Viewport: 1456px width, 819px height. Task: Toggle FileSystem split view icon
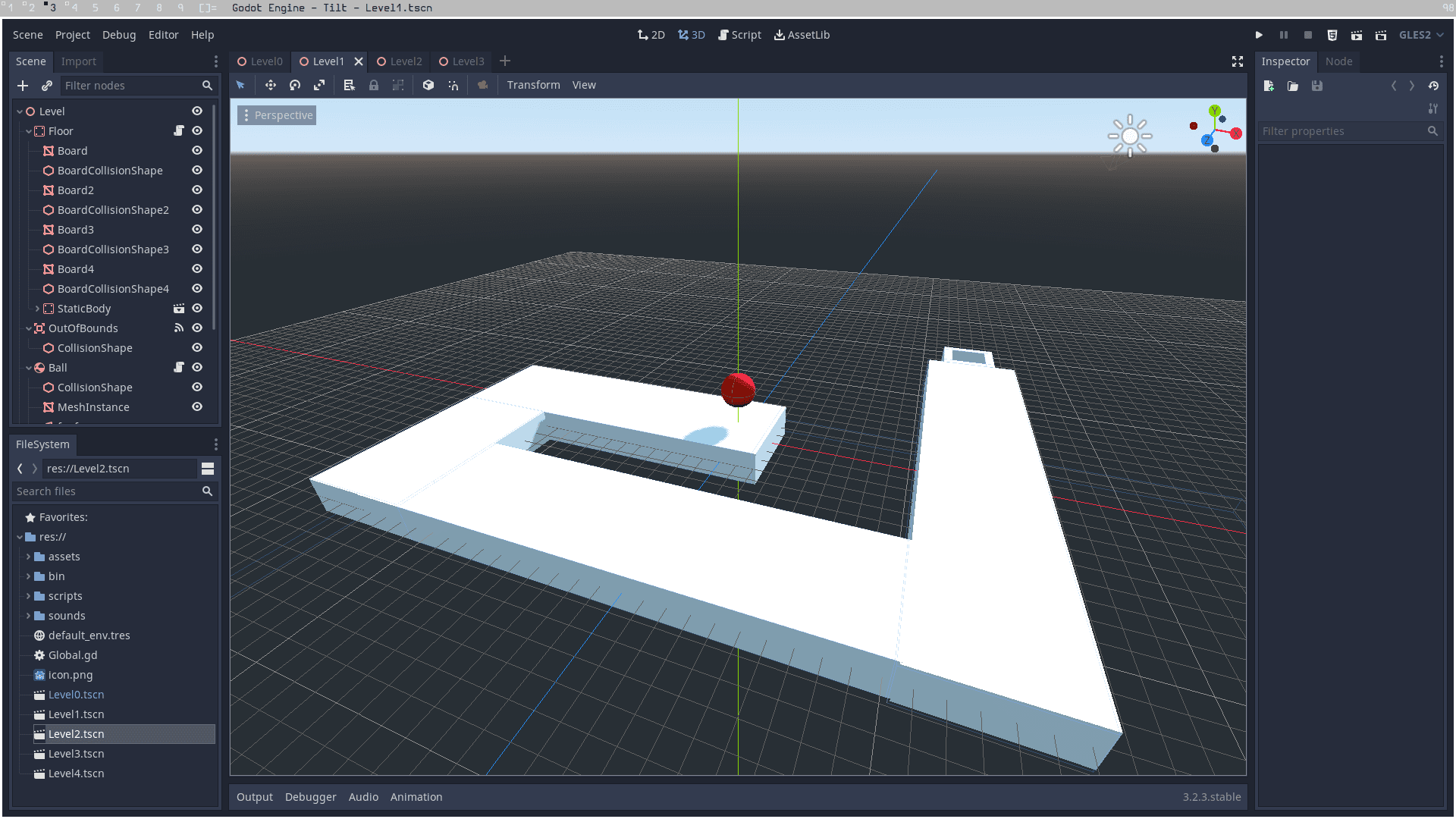click(x=208, y=469)
